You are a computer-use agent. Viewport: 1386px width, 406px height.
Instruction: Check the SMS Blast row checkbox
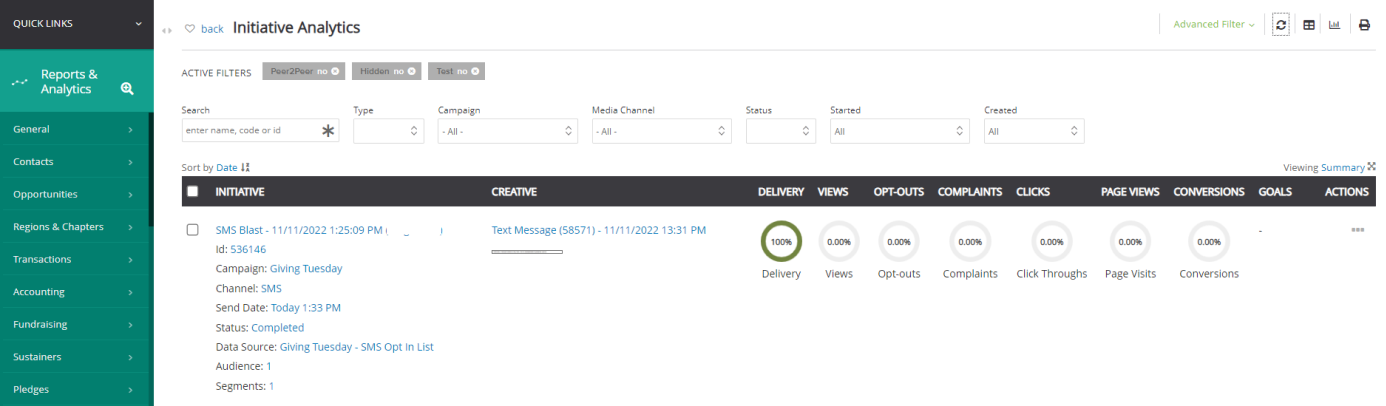(193, 230)
